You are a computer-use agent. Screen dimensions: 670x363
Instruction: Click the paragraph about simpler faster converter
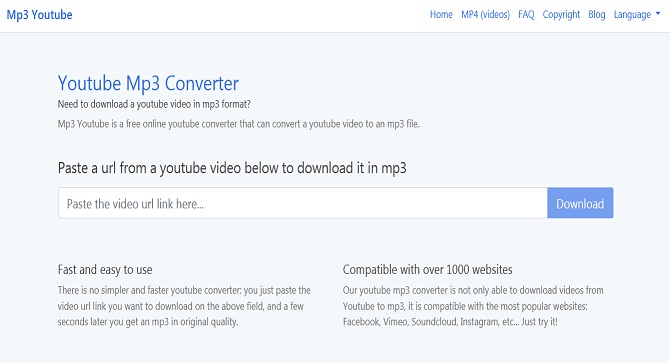[x=184, y=306]
